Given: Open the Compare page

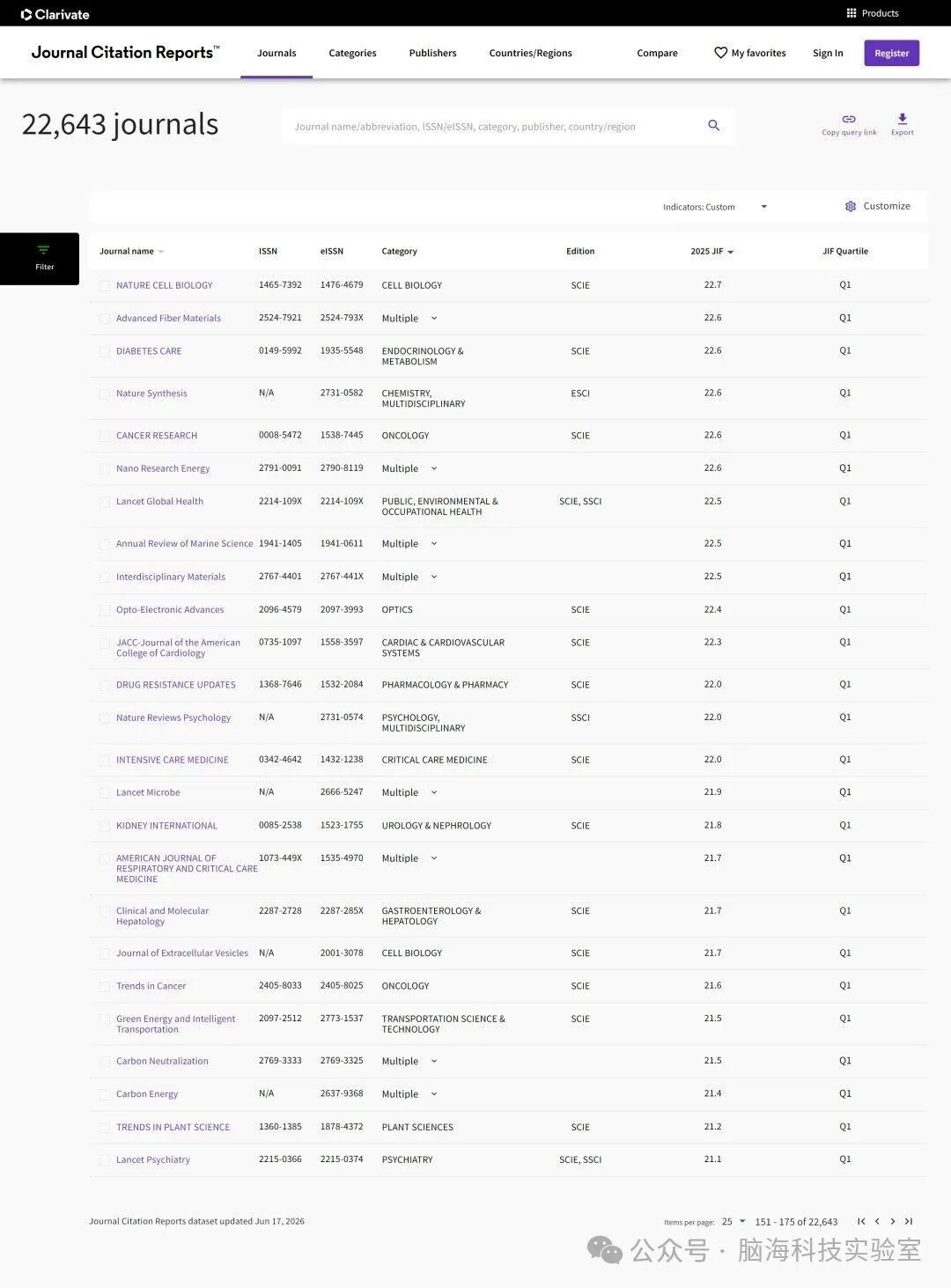Looking at the screenshot, I should [x=657, y=53].
